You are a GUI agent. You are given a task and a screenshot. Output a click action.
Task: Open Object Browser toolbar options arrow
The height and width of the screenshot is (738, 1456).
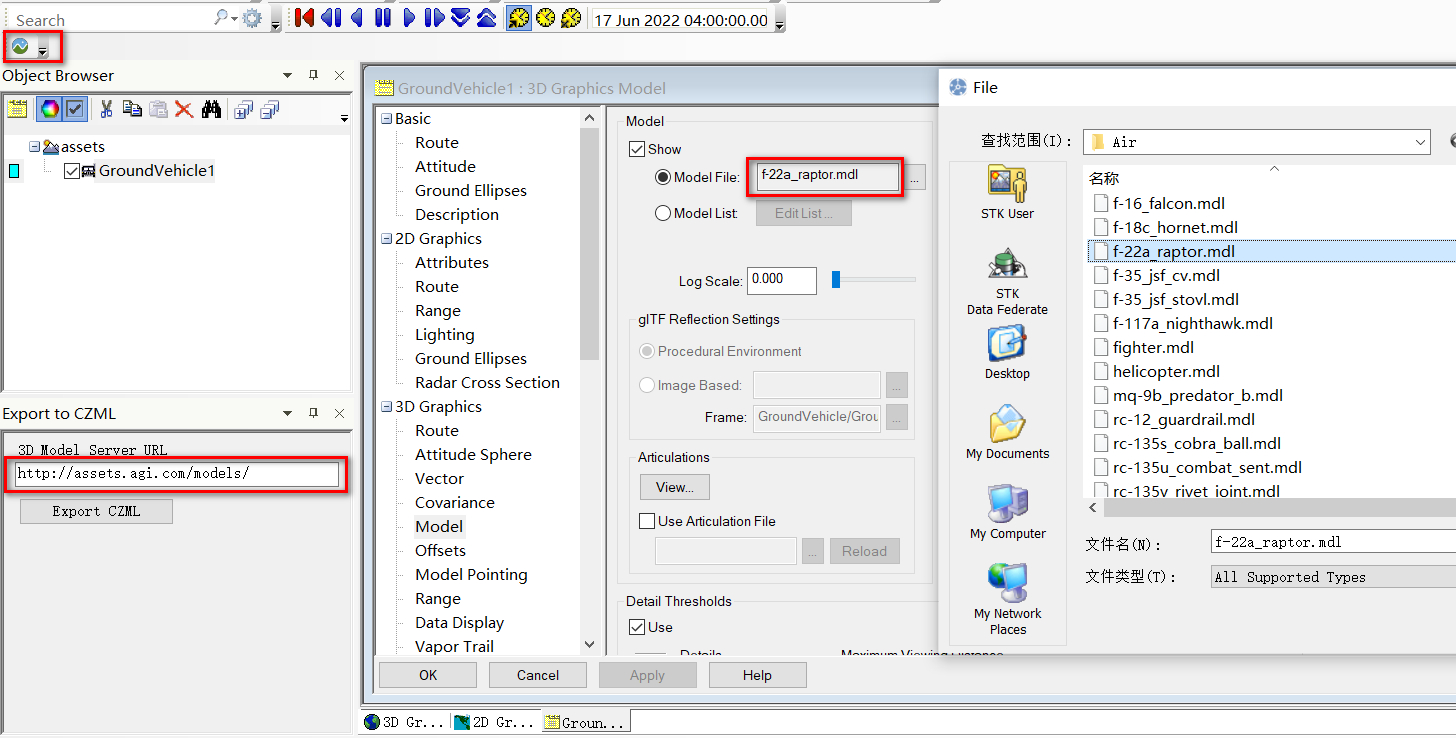point(344,118)
